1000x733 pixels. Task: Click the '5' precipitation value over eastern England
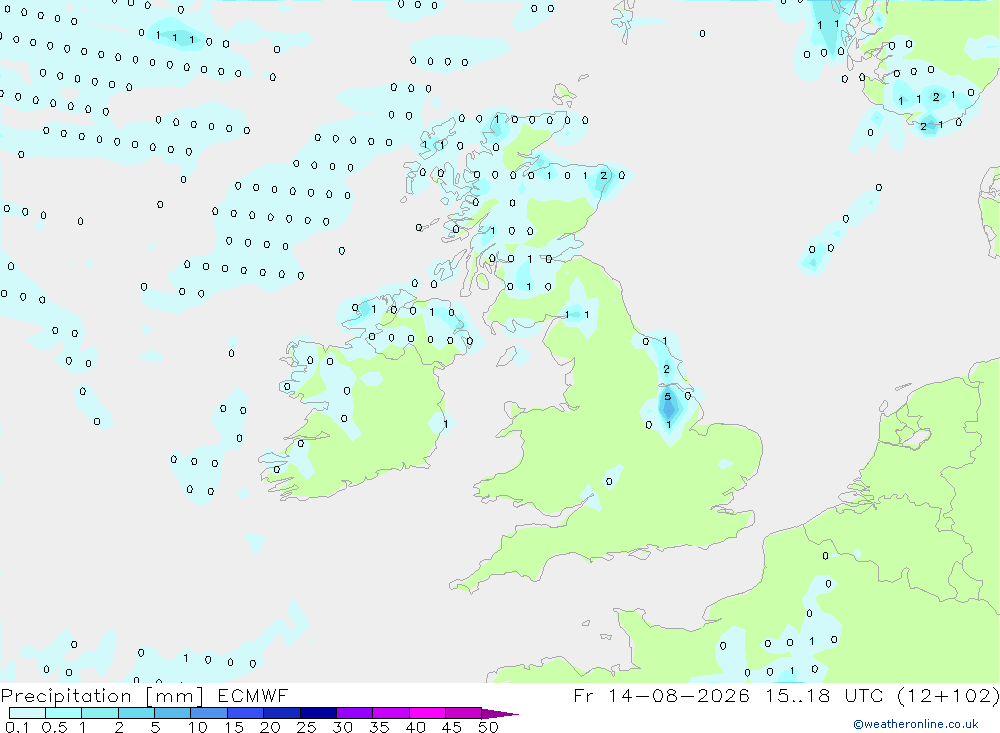[x=668, y=396]
